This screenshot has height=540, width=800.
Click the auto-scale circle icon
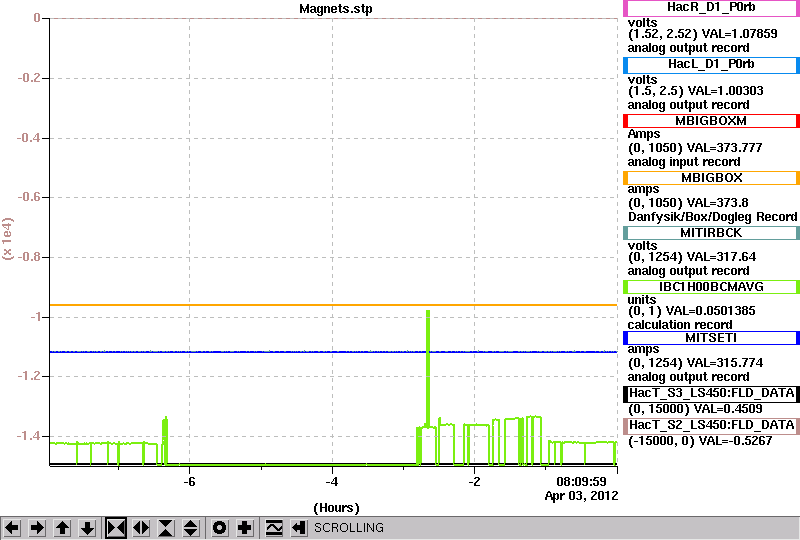220,528
